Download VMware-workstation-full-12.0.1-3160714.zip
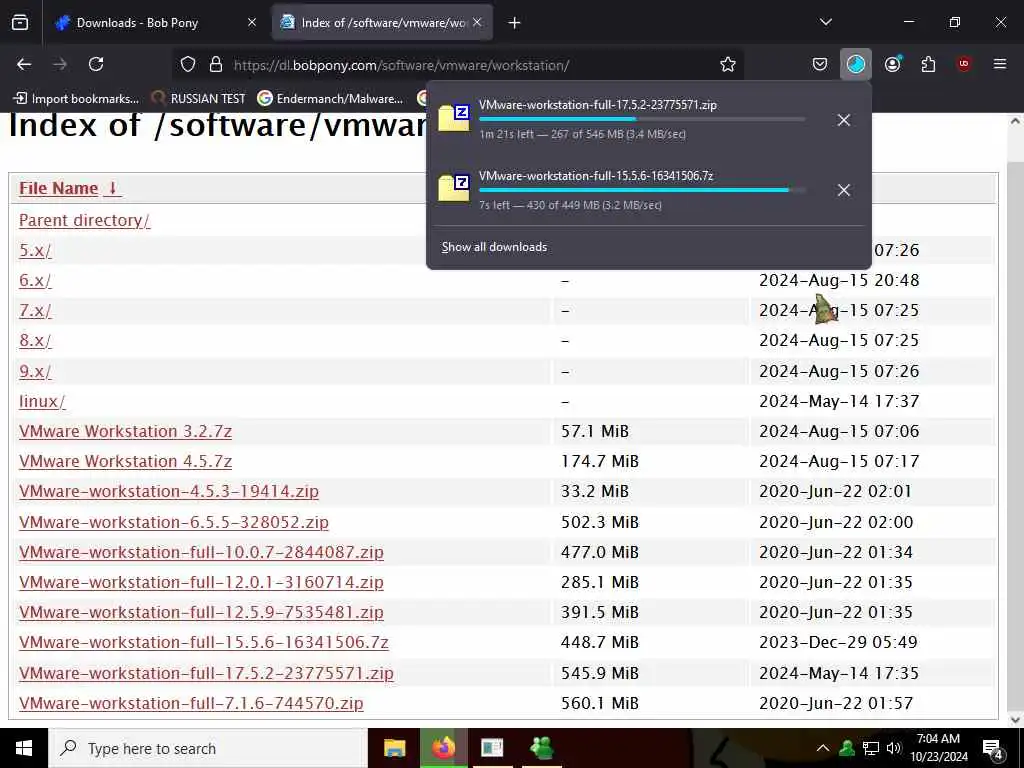 click(201, 582)
